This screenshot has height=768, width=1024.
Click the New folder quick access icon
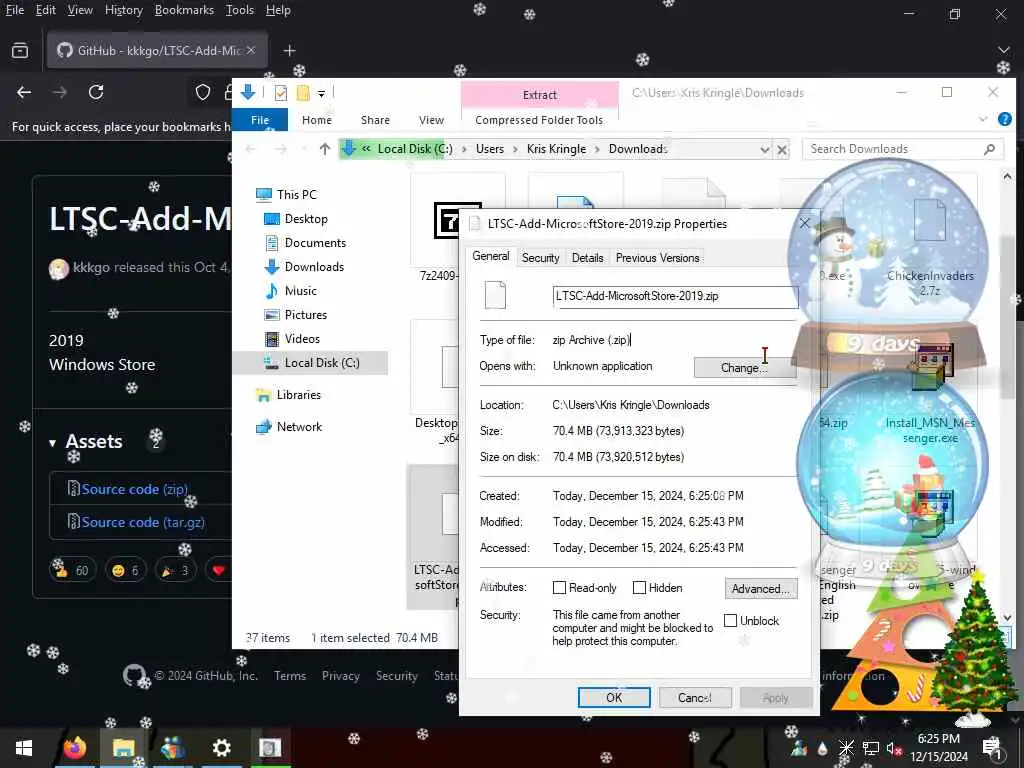click(x=303, y=93)
